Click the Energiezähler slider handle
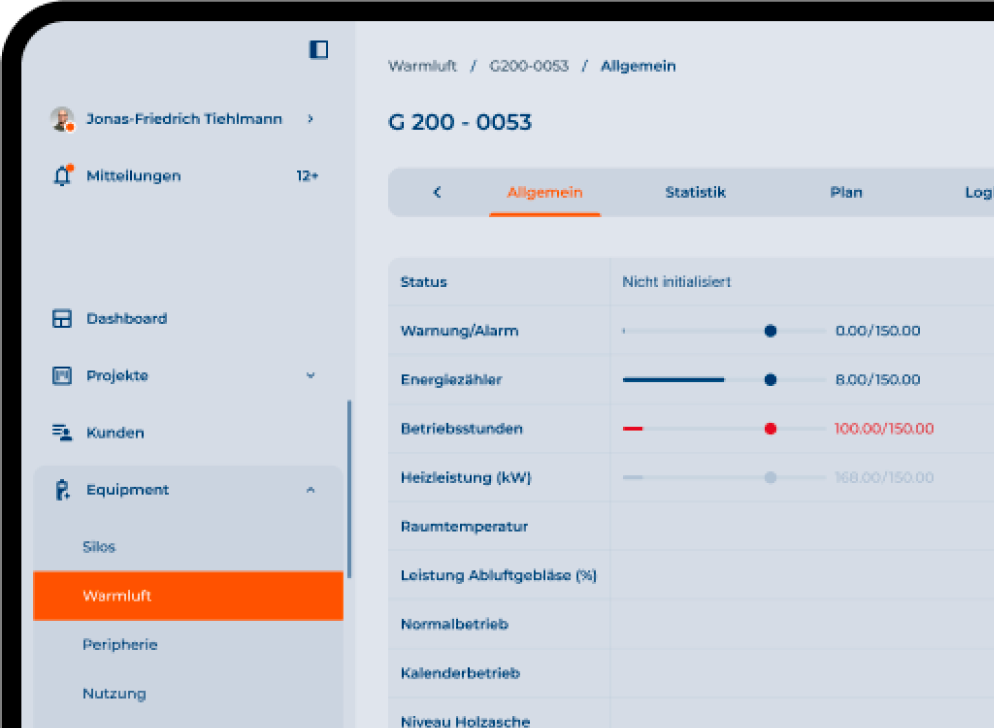Viewport: 994px width, 728px height. click(x=770, y=380)
